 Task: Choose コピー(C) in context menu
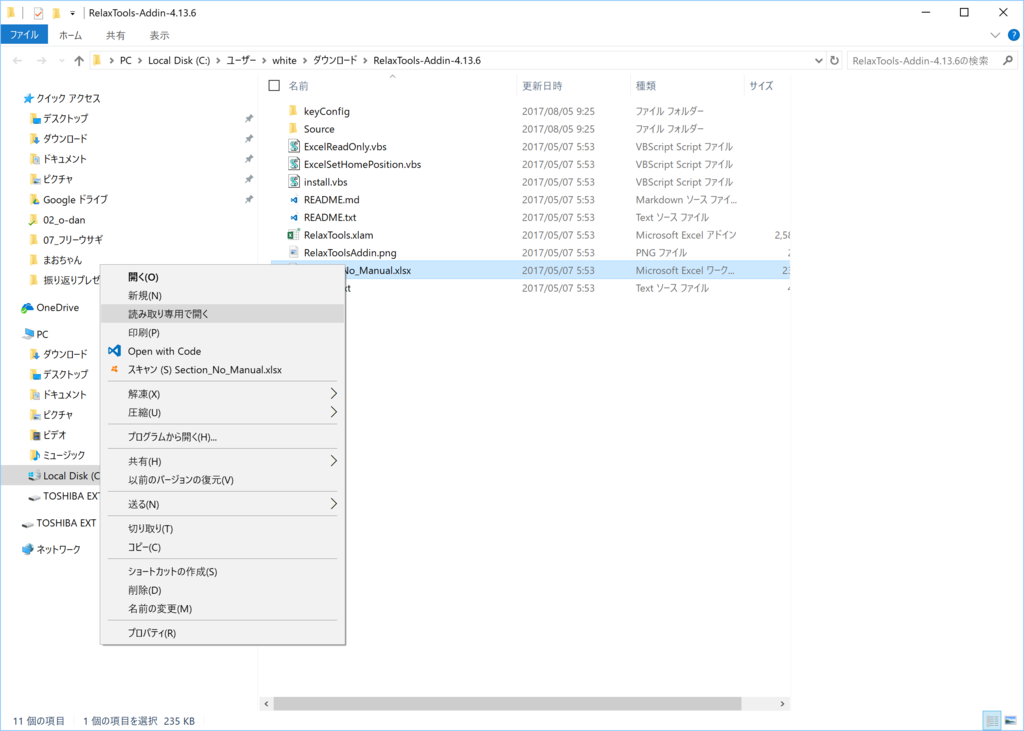pyautogui.click(x=223, y=547)
